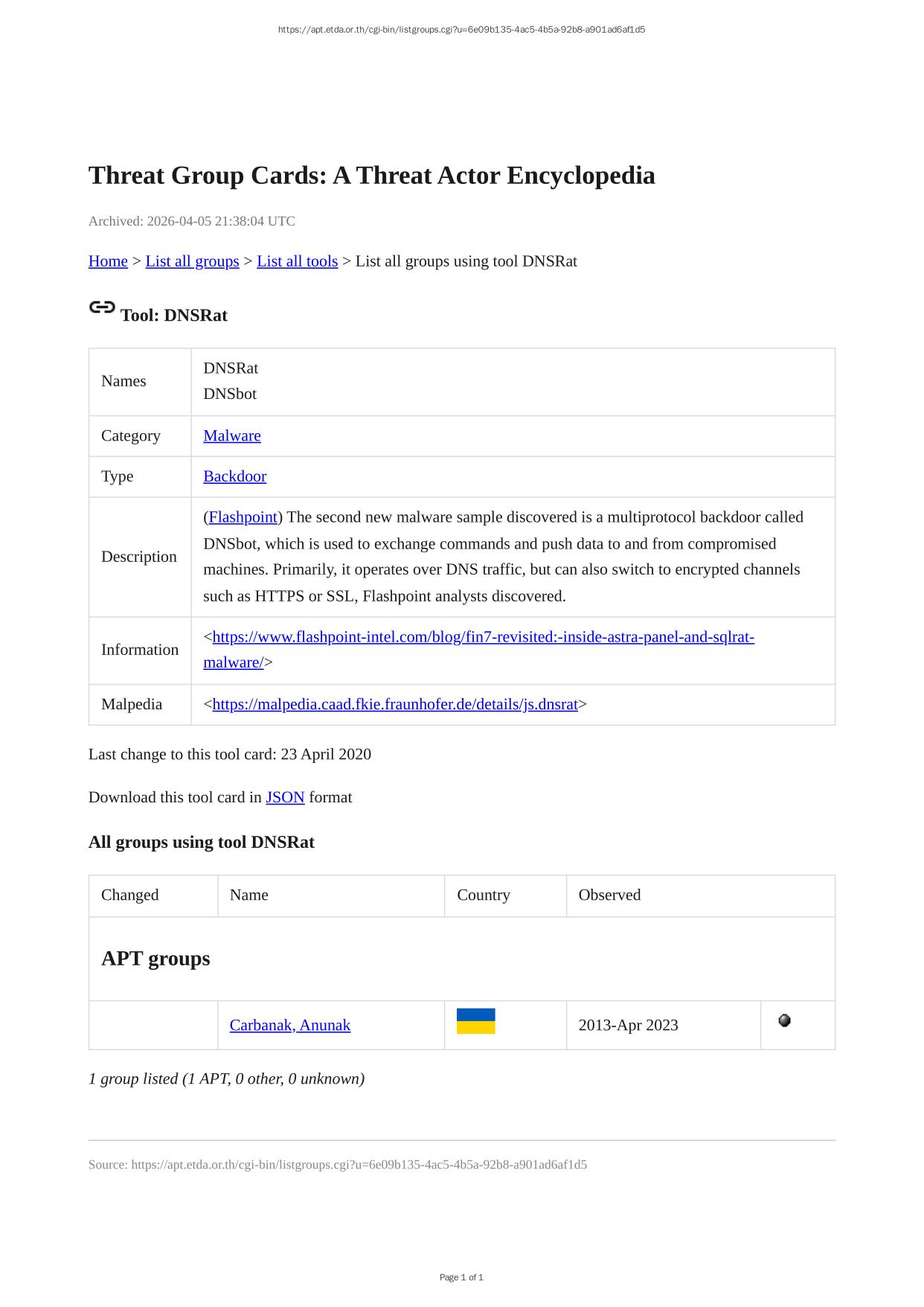Viewport: 924px width, 1307px height.
Task: Open the Carbanak, Anunak group entry
Action: tap(289, 1025)
